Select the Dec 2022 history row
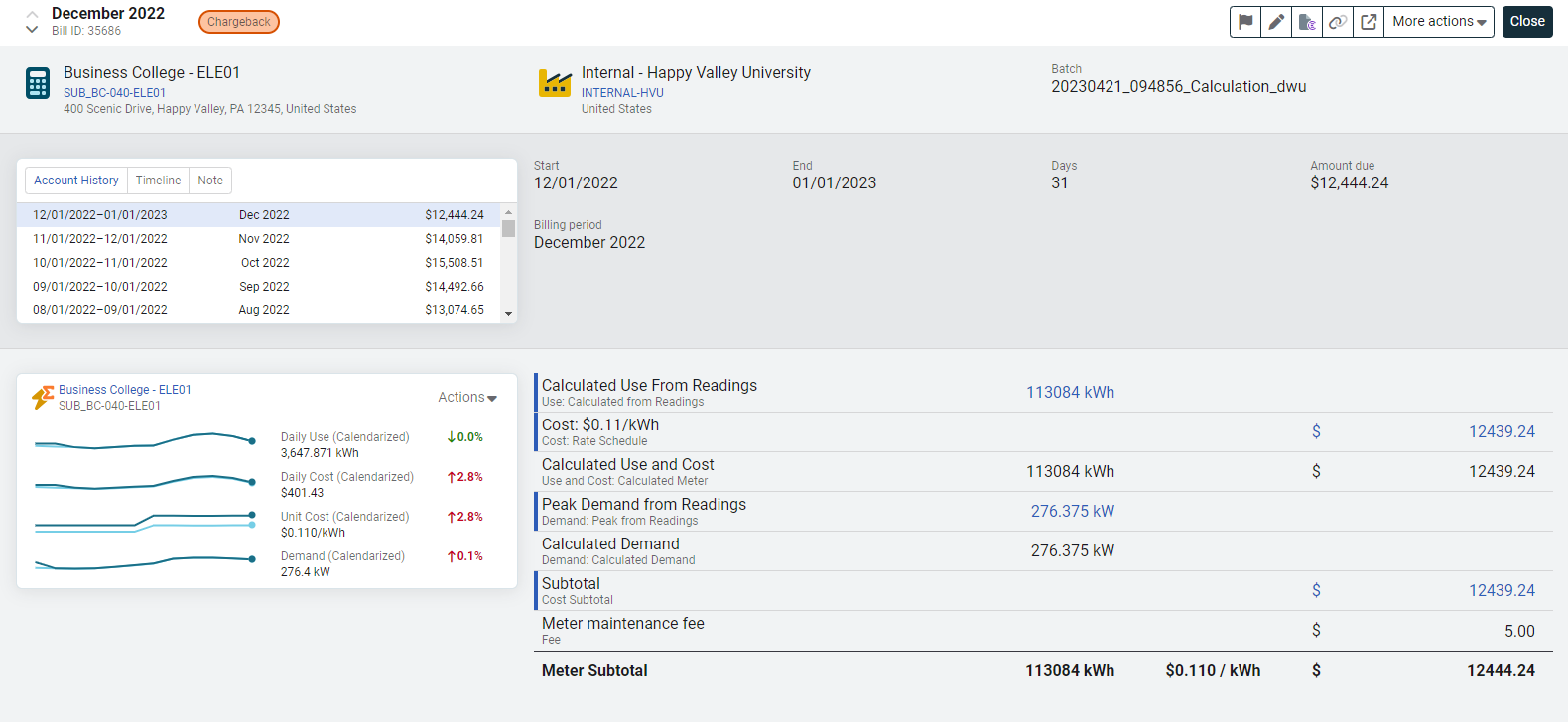 point(258,215)
